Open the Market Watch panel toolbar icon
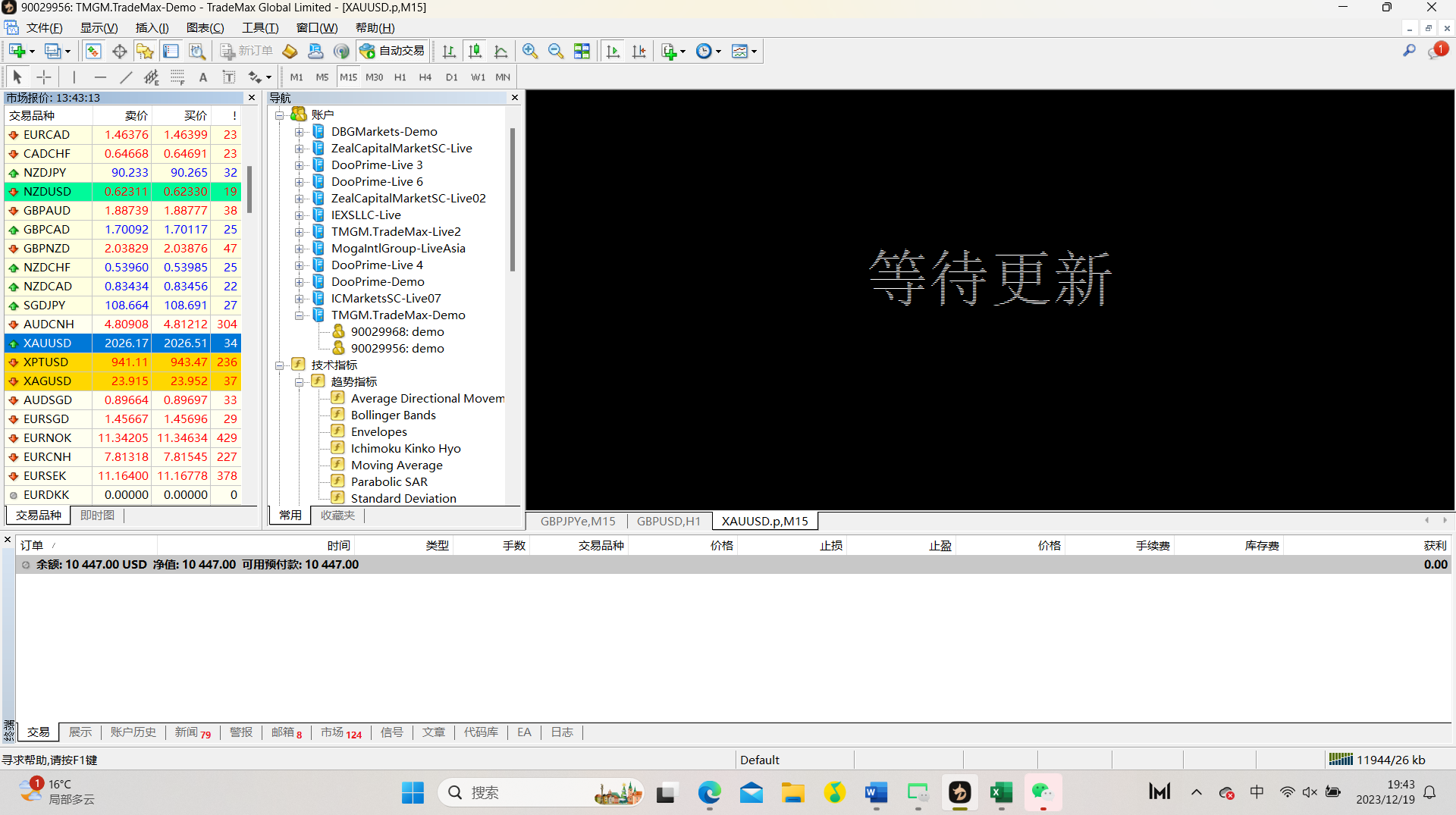 (x=93, y=51)
